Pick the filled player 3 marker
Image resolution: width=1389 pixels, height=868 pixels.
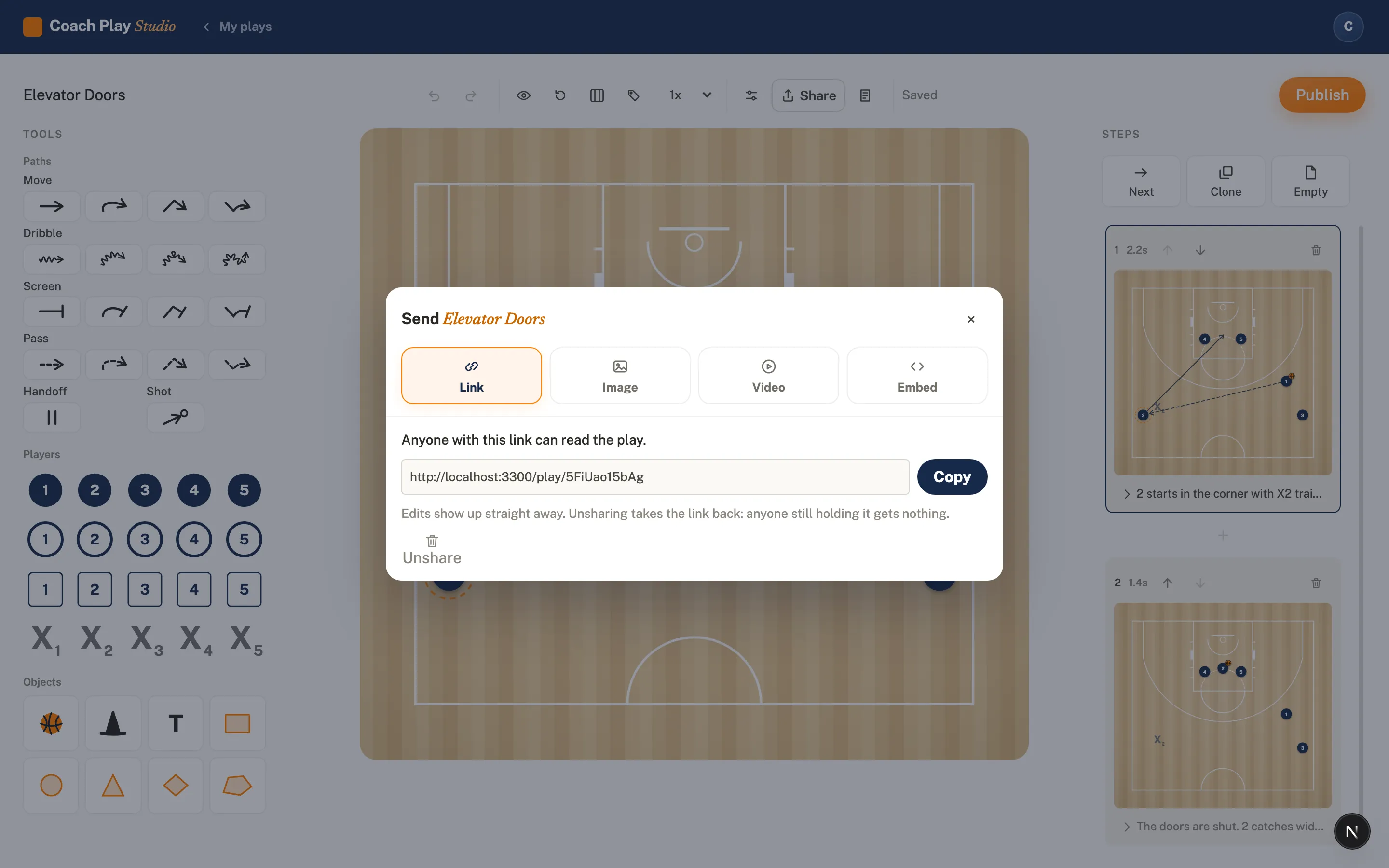click(x=145, y=489)
